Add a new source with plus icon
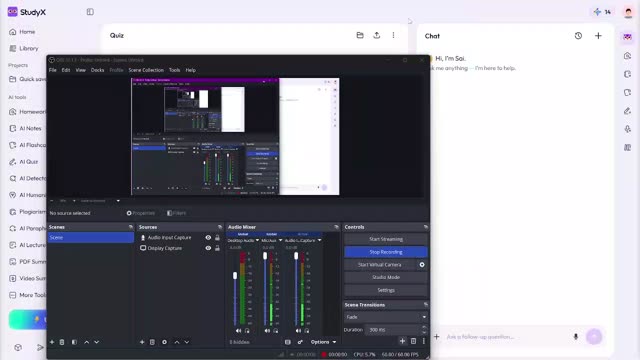The width and height of the screenshot is (640, 360). point(142,342)
